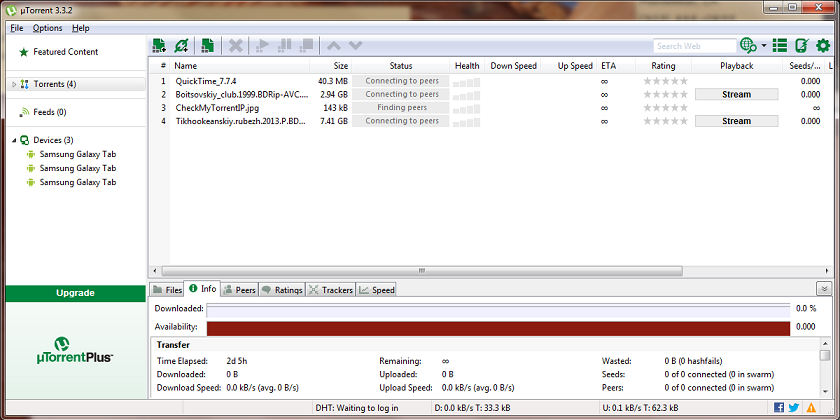This screenshot has width=840, height=420.
Task: Click the µTorrentPlus logo banner
Action: (x=76, y=350)
